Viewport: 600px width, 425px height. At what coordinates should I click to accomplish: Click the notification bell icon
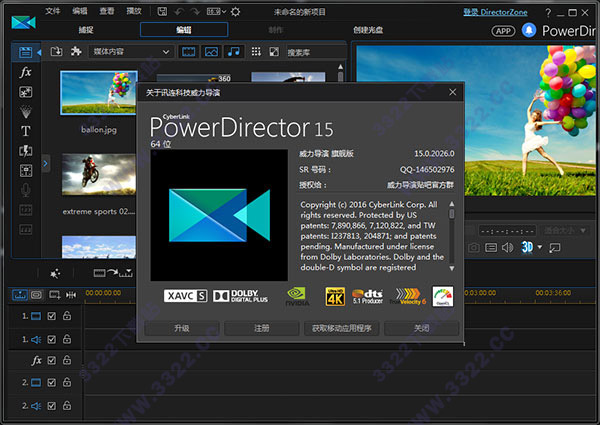(529, 30)
